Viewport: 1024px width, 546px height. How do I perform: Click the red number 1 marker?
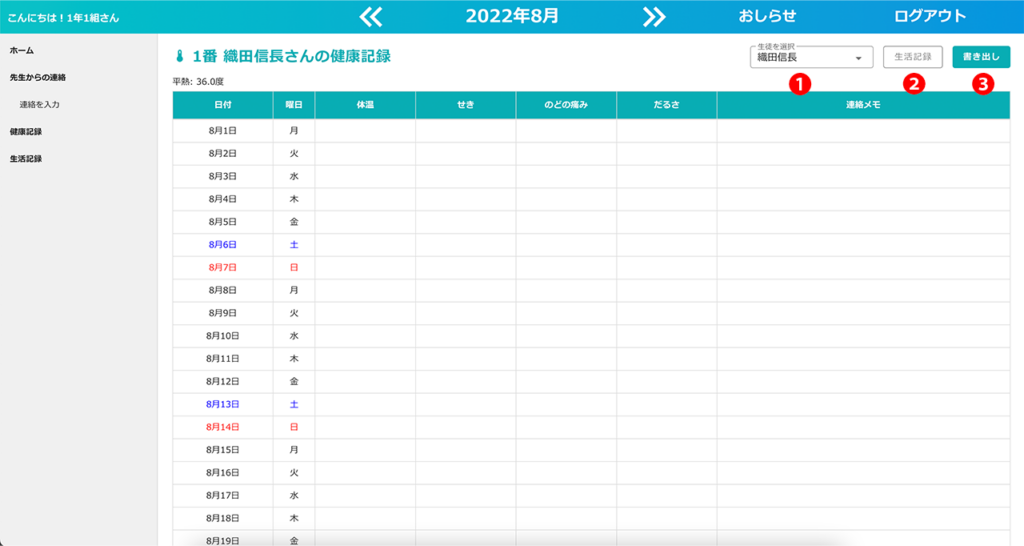798,84
